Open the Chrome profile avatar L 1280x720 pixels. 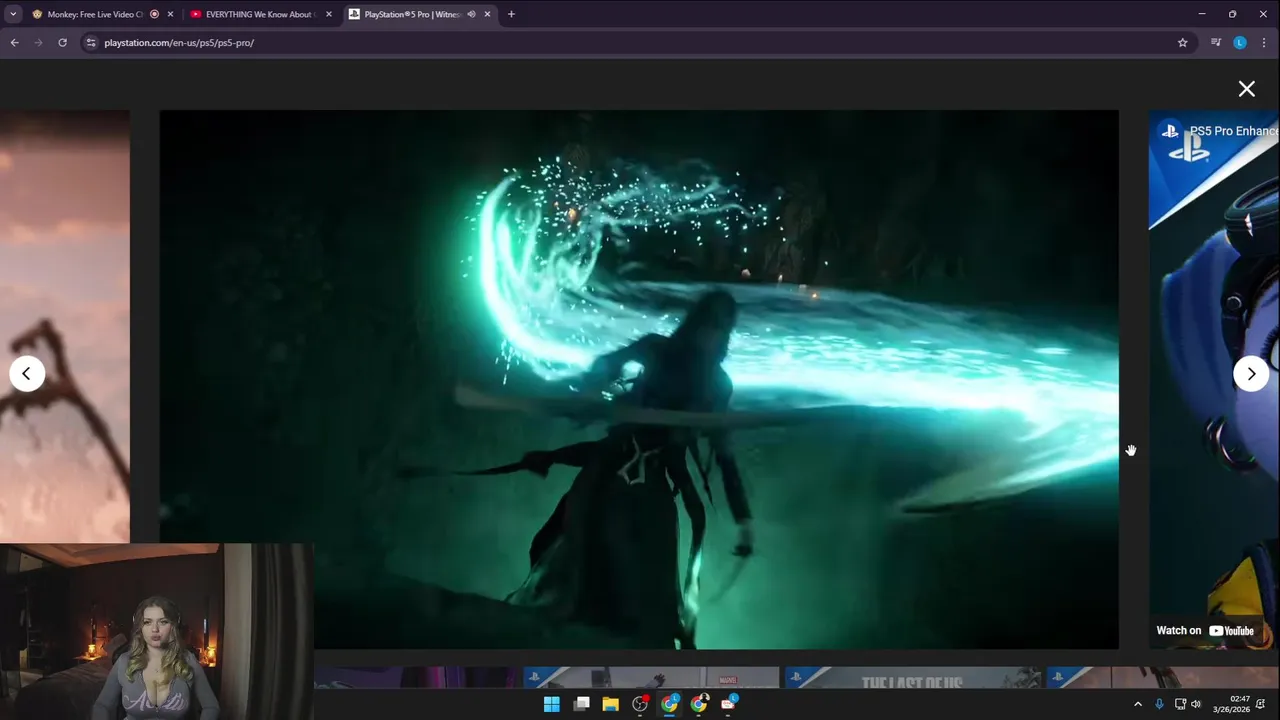[1240, 43]
